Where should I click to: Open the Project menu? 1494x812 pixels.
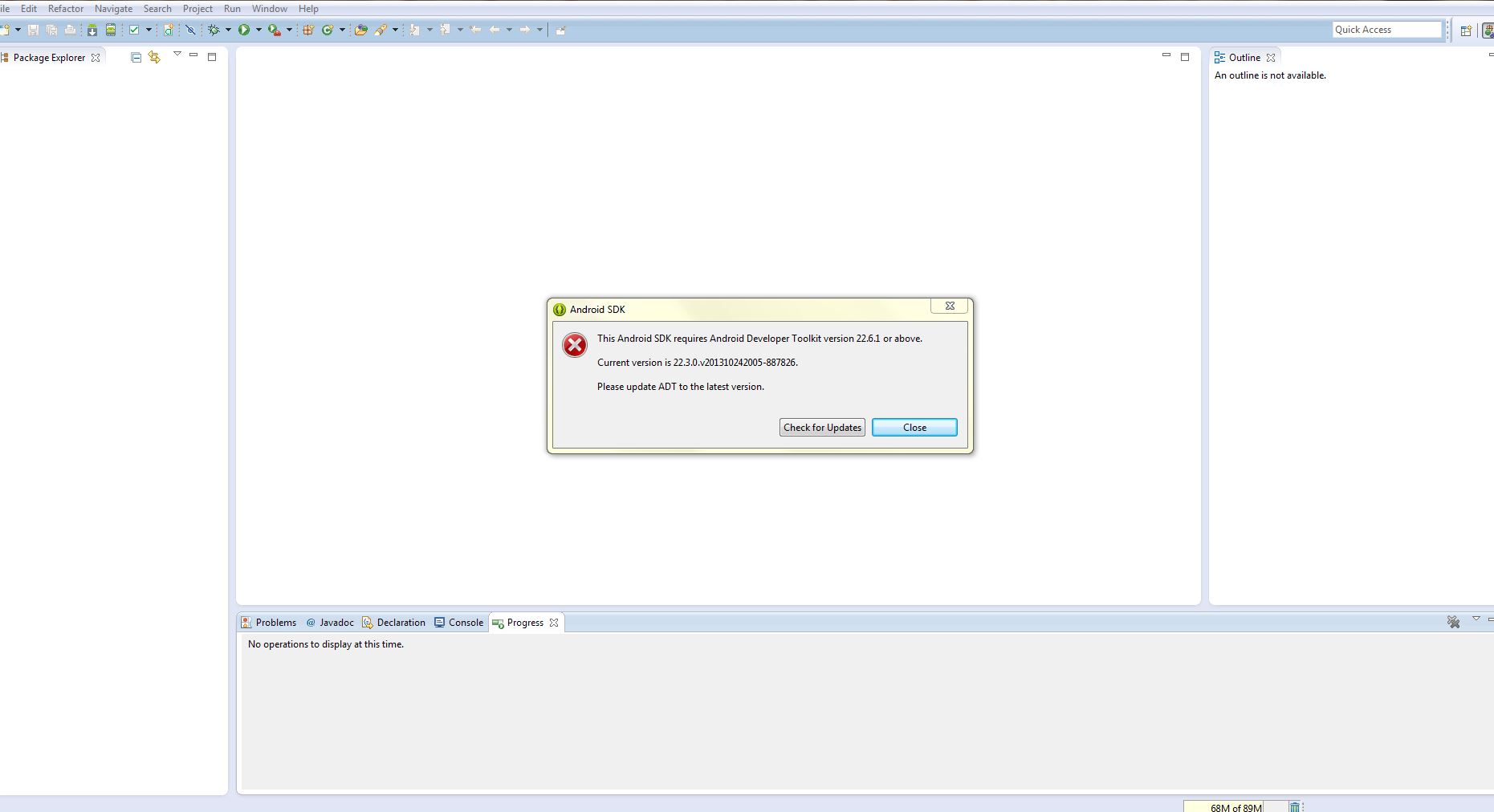pyautogui.click(x=197, y=9)
